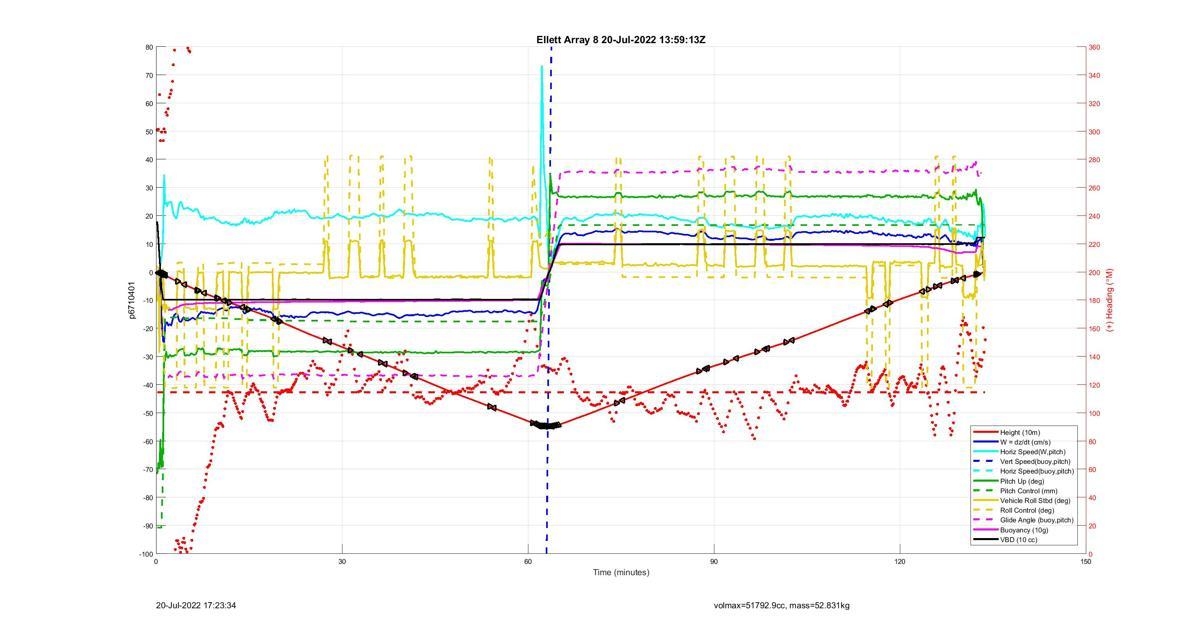The width and height of the screenshot is (1200, 622).
Task: Click the left y-axis tick label '80'
Action: pyautogui.click(x=148, y=47)
